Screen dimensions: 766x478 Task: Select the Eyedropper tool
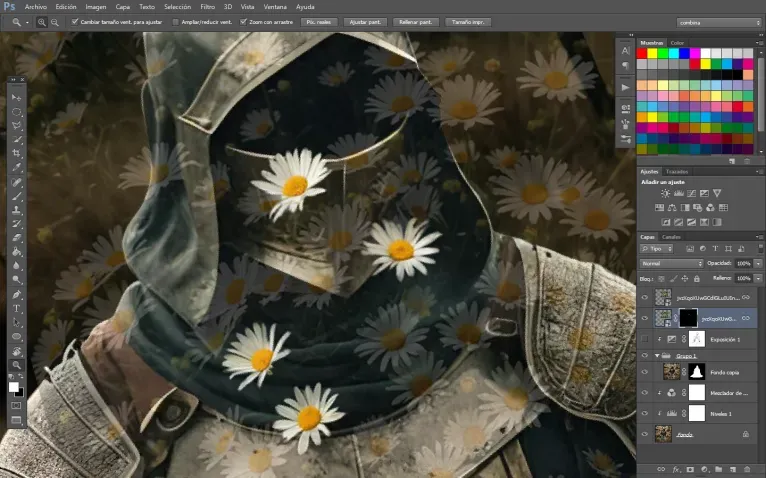[x=16, y=167]
